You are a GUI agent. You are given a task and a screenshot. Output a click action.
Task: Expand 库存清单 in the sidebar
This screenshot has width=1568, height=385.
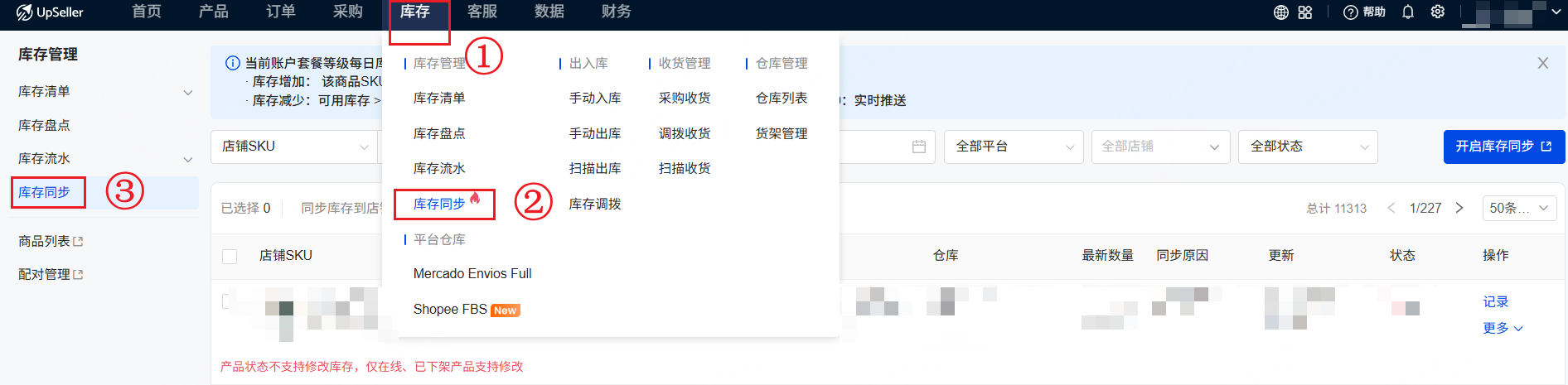(x=188, y=92)
